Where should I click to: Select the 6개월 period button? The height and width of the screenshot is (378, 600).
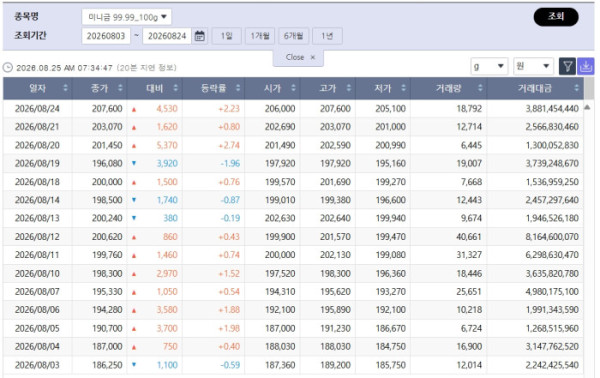[x=293, y=36]
